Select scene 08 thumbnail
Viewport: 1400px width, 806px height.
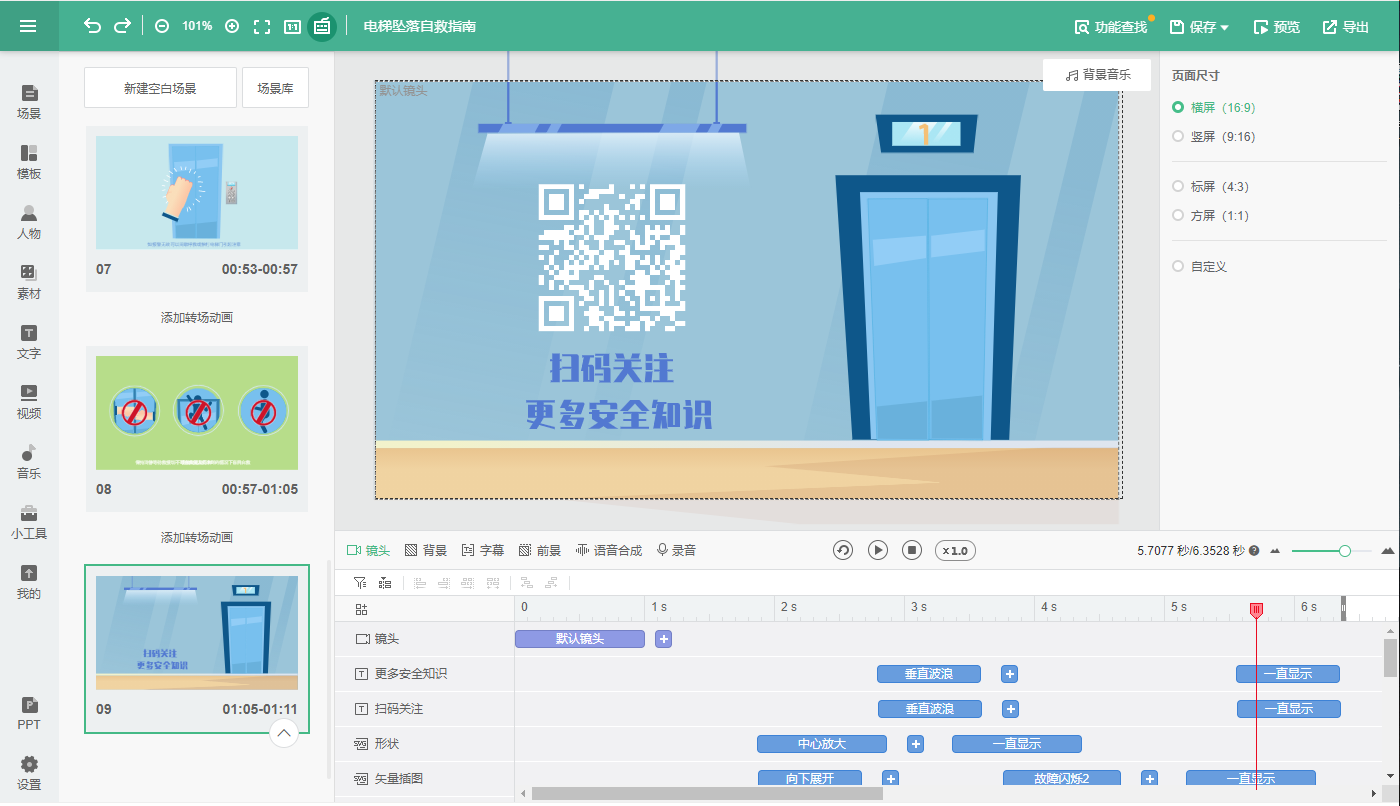(197, 412)
